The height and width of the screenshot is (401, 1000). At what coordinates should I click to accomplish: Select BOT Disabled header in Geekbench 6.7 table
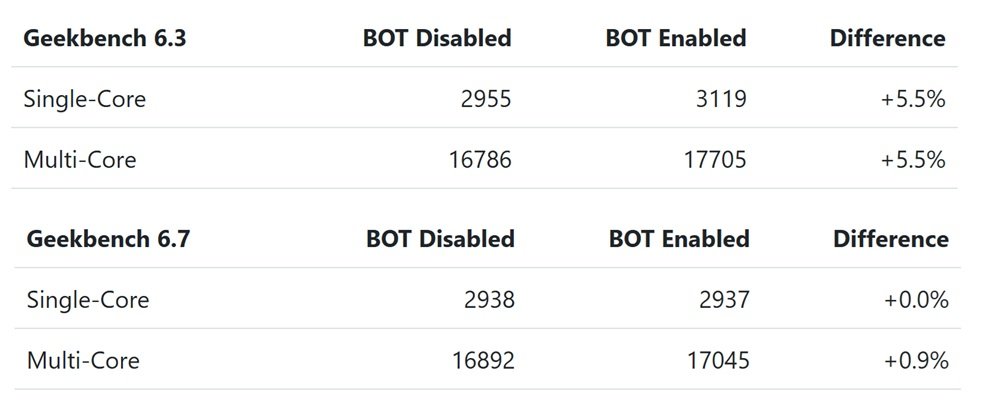(x=441, y=240)
